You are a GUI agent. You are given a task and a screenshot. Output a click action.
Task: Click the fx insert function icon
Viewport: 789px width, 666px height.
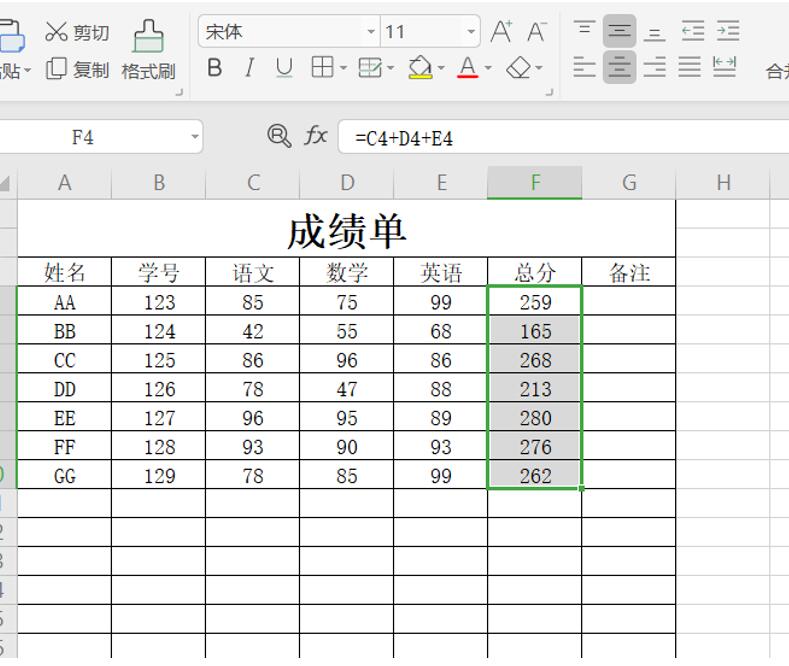(x=316, y=136)
